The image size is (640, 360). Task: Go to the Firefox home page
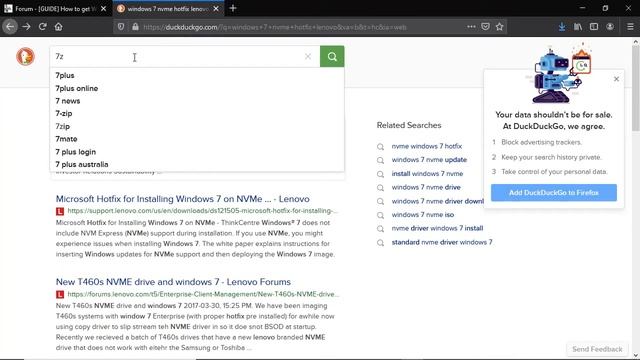(x=58, y=27)
